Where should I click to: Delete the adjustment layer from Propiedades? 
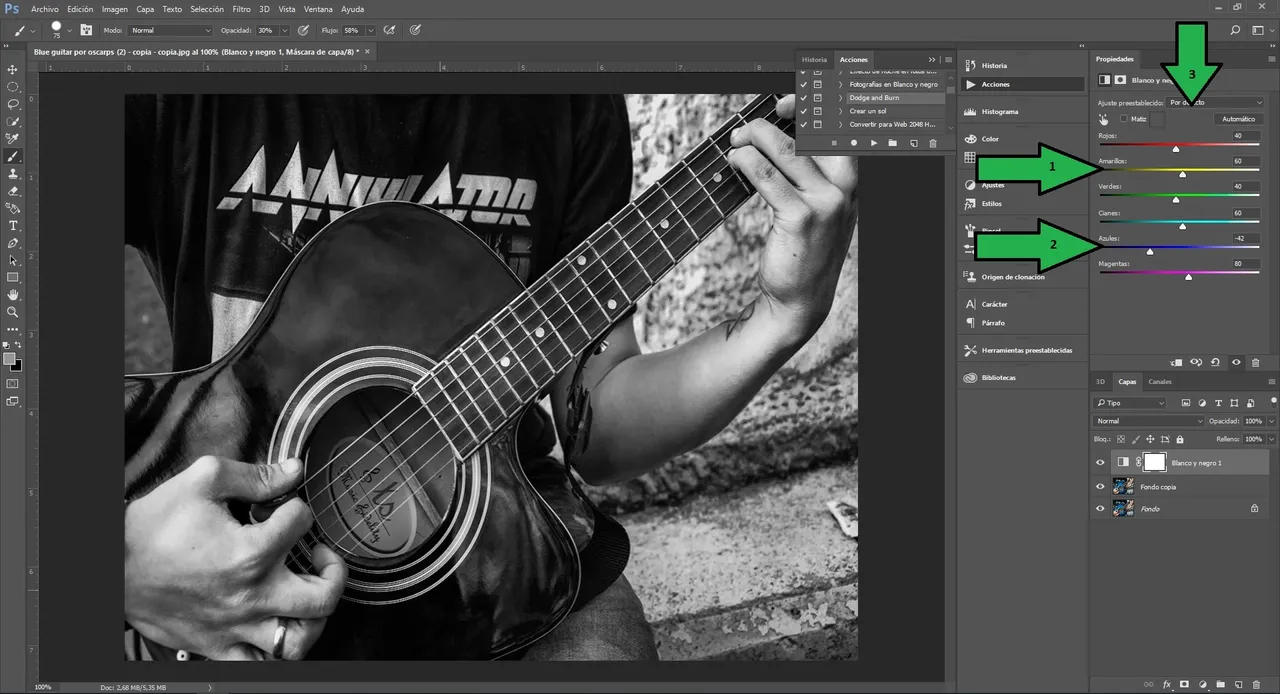pyautogui.click(x=1256, y=362)
